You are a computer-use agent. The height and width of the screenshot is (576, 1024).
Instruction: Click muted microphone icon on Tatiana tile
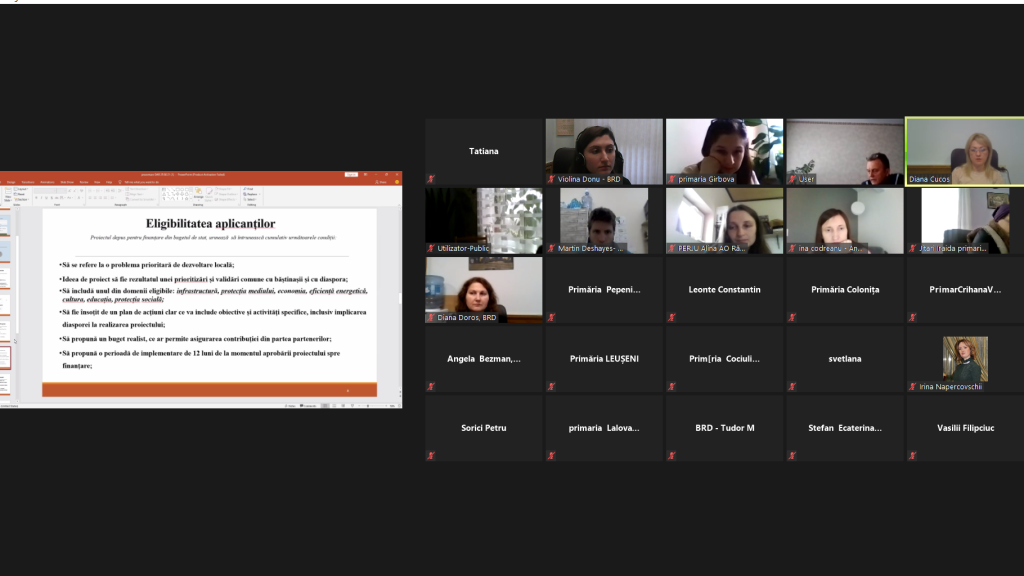click(x=431, y=178)
